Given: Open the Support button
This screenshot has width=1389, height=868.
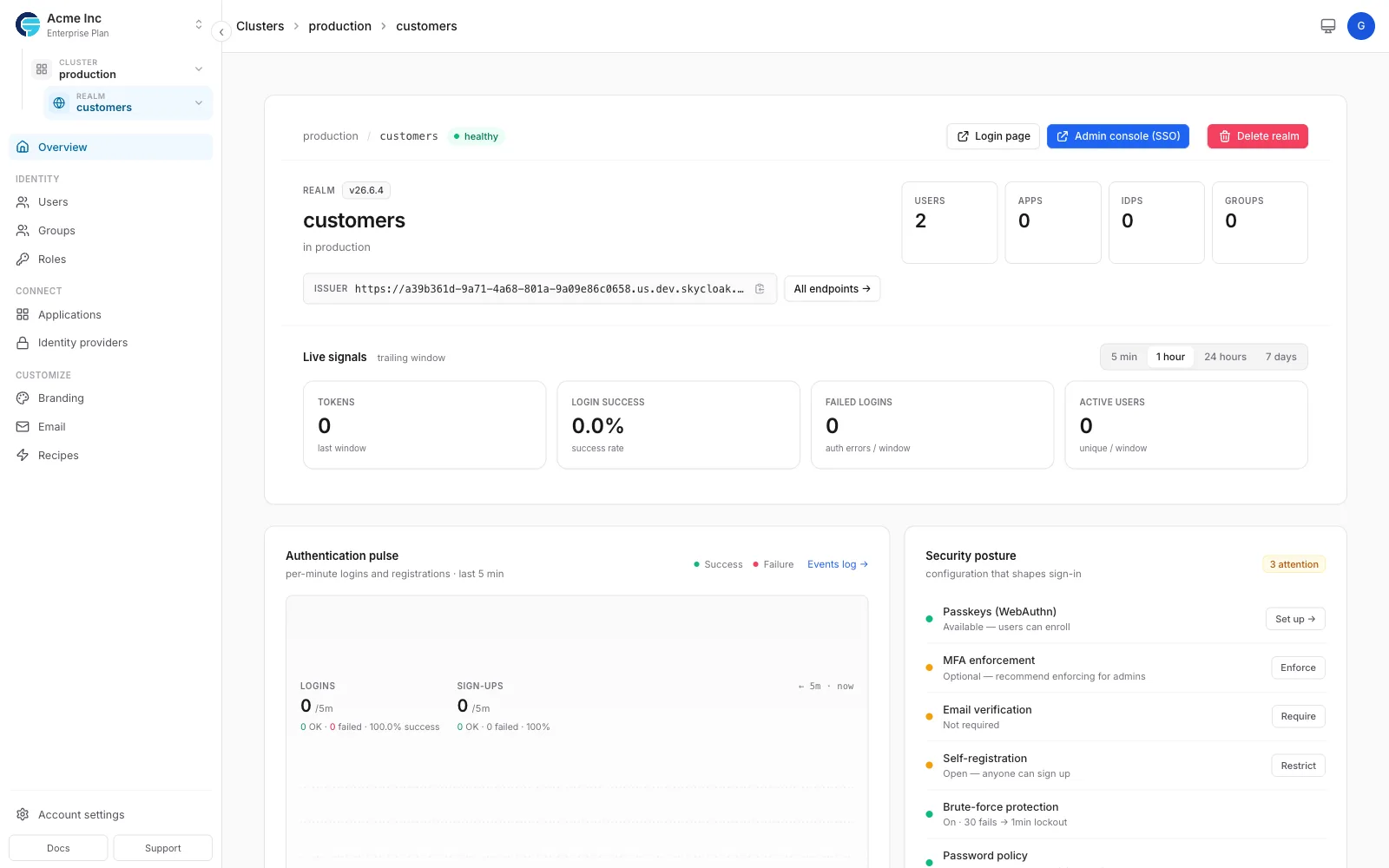Looking at the screenshot, I should click(x=163, y=848).
